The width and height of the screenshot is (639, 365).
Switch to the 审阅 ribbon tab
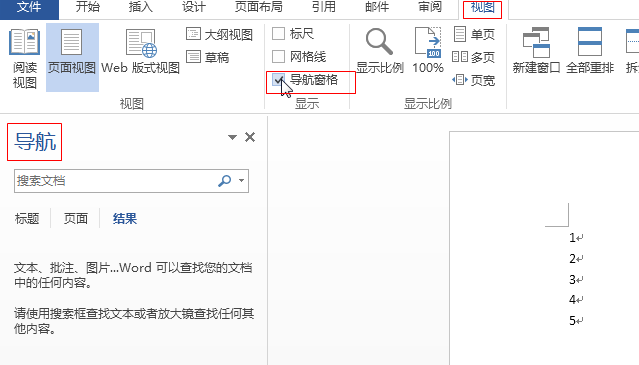pyautogui.click(x=430, y=7)
